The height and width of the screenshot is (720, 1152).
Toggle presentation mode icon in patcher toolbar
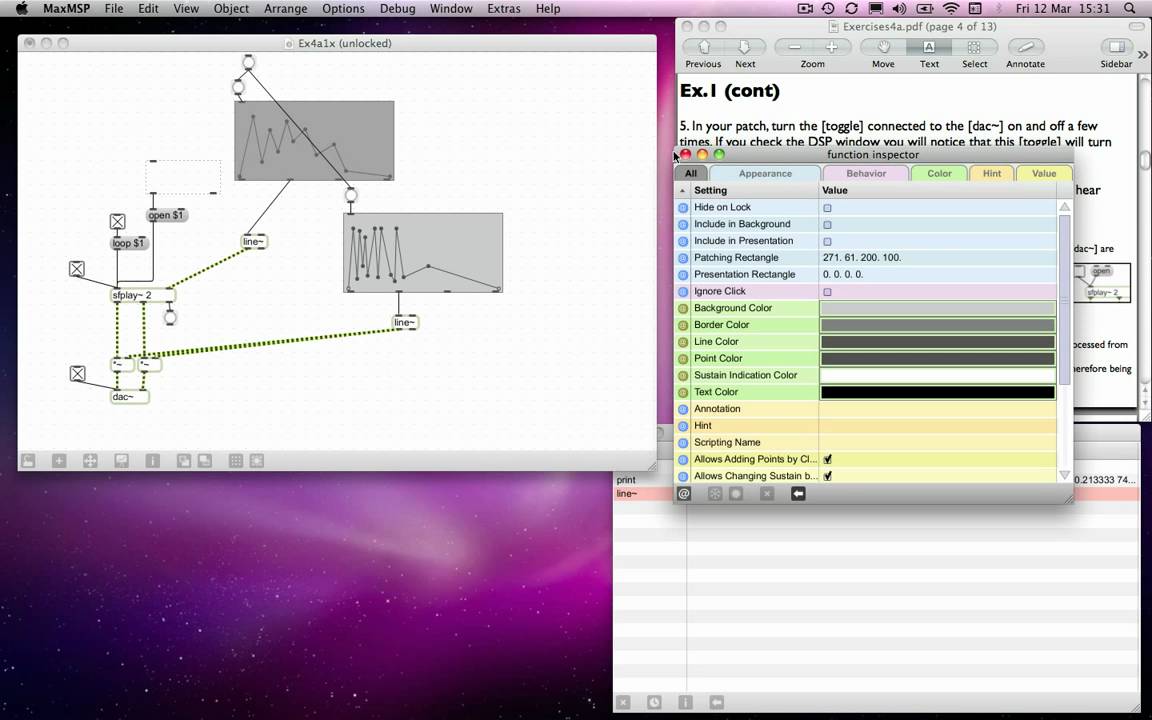click(x=121, y=461)
